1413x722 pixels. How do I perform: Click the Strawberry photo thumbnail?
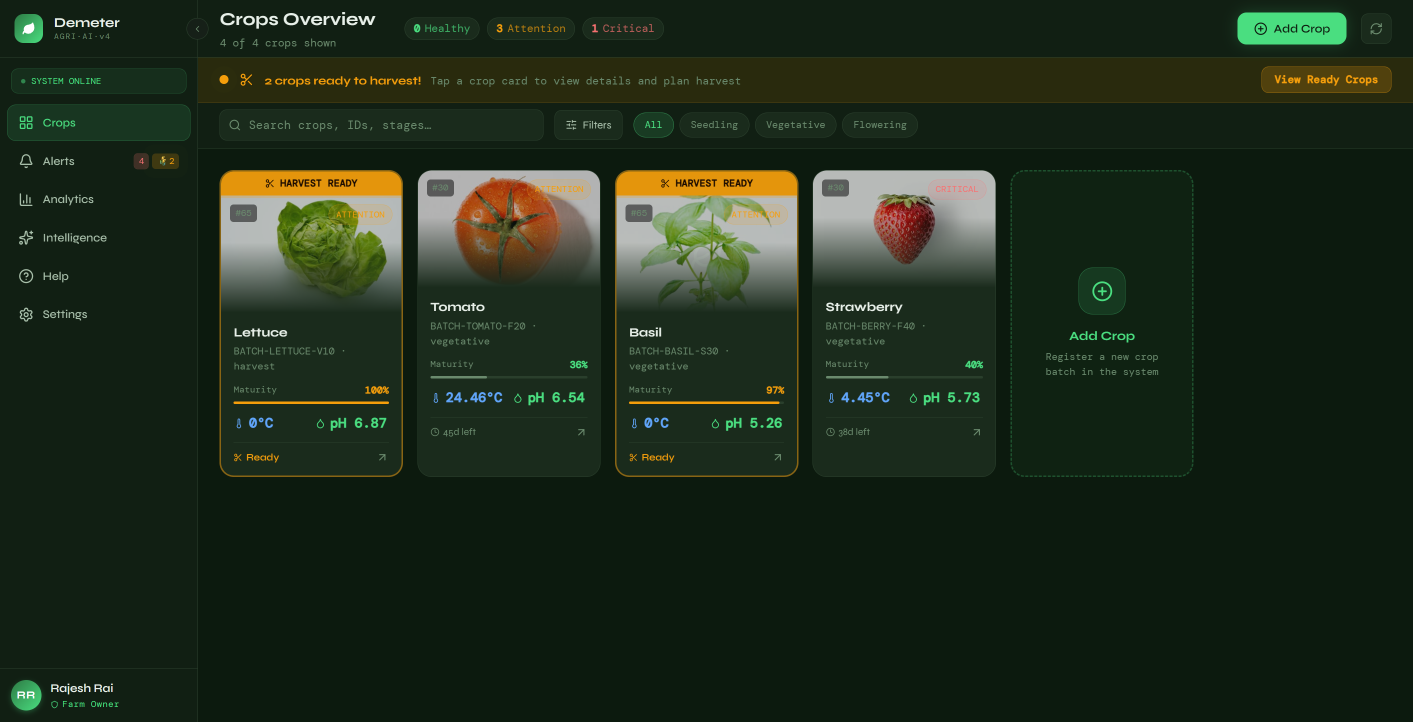(904, 229)
